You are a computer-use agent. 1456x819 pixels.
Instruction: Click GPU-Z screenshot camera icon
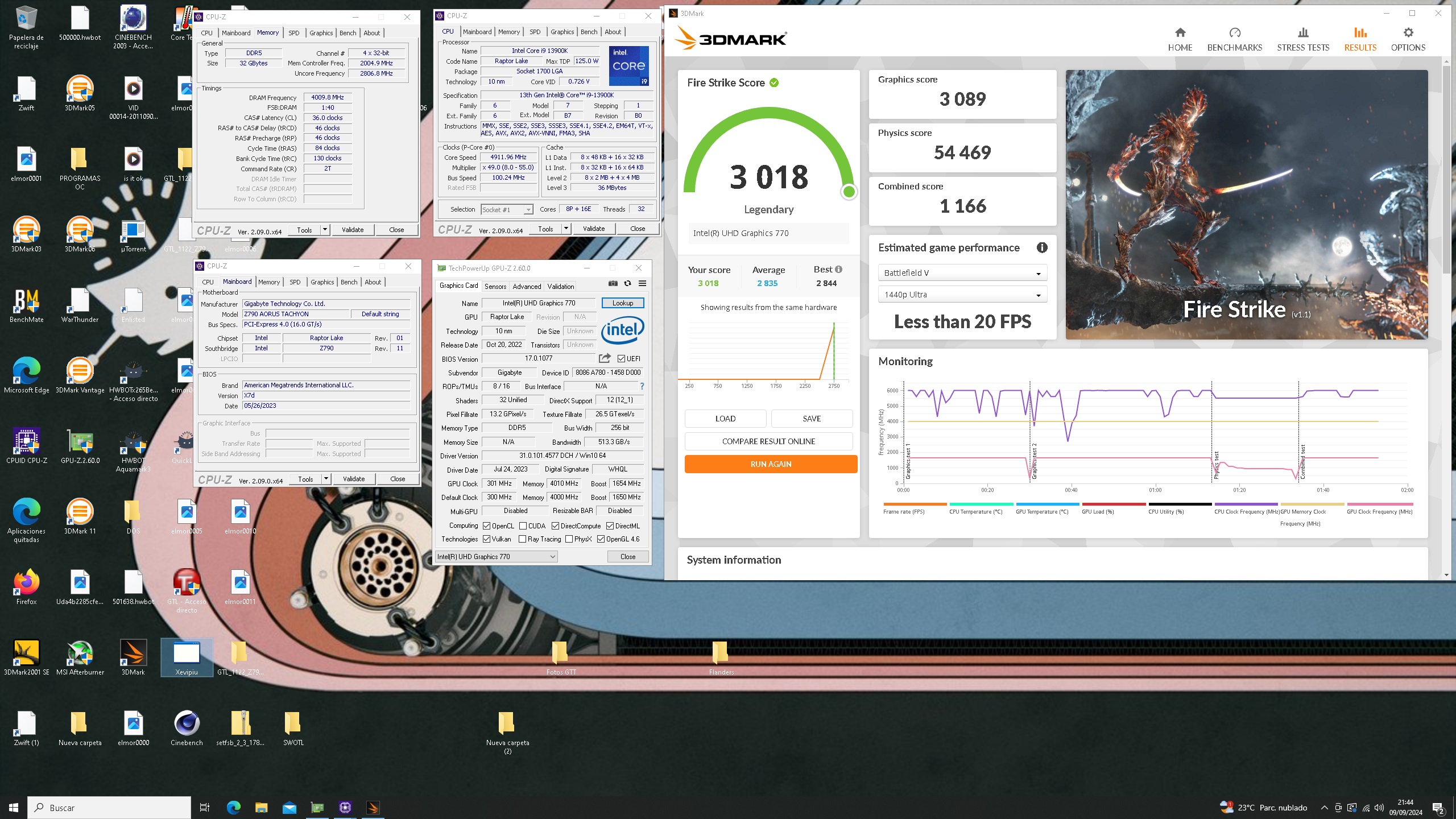[x=613, y=283]
